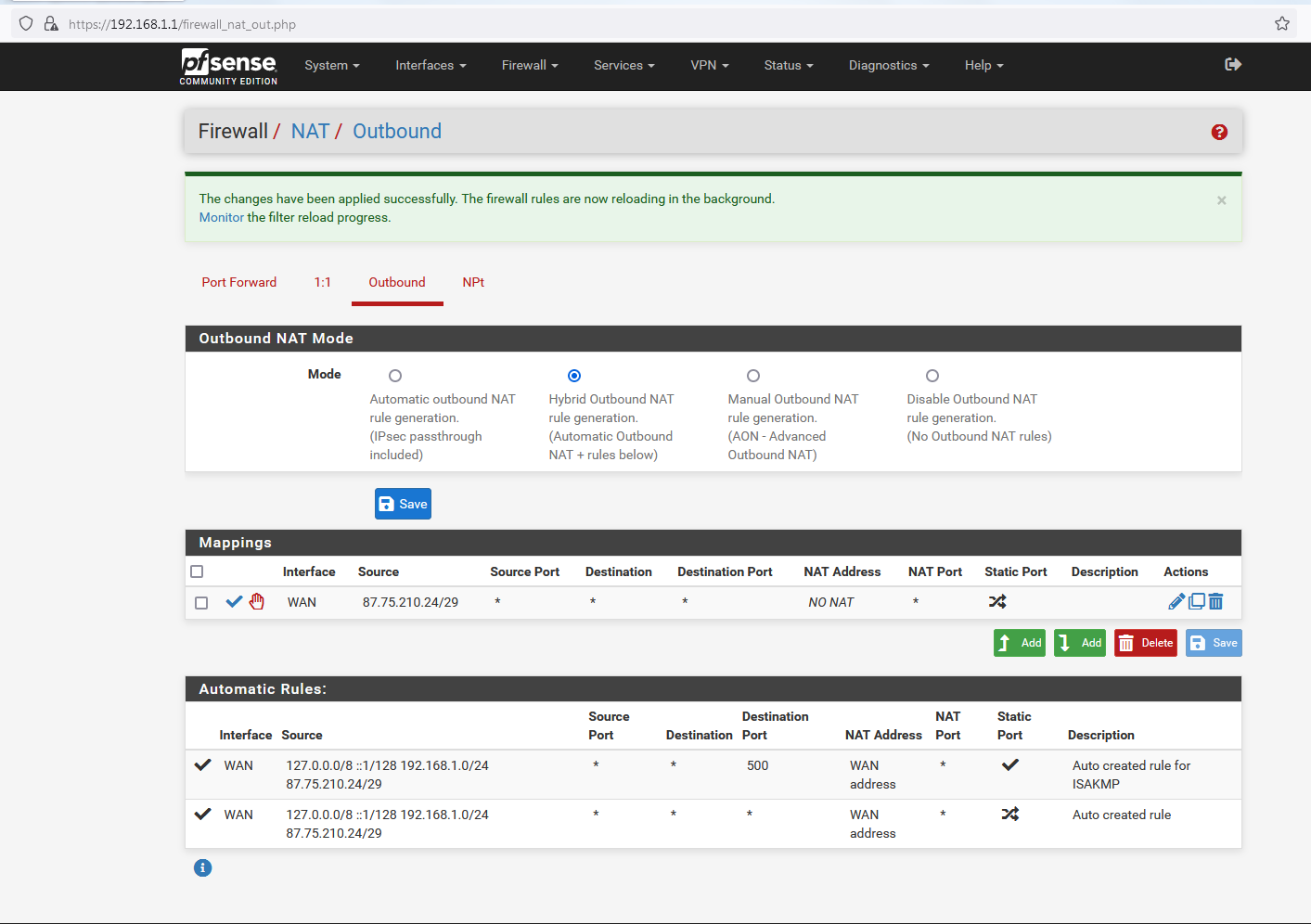
Task: Select Manual Outbound NAT rule generation
Action: pos(753,376)
